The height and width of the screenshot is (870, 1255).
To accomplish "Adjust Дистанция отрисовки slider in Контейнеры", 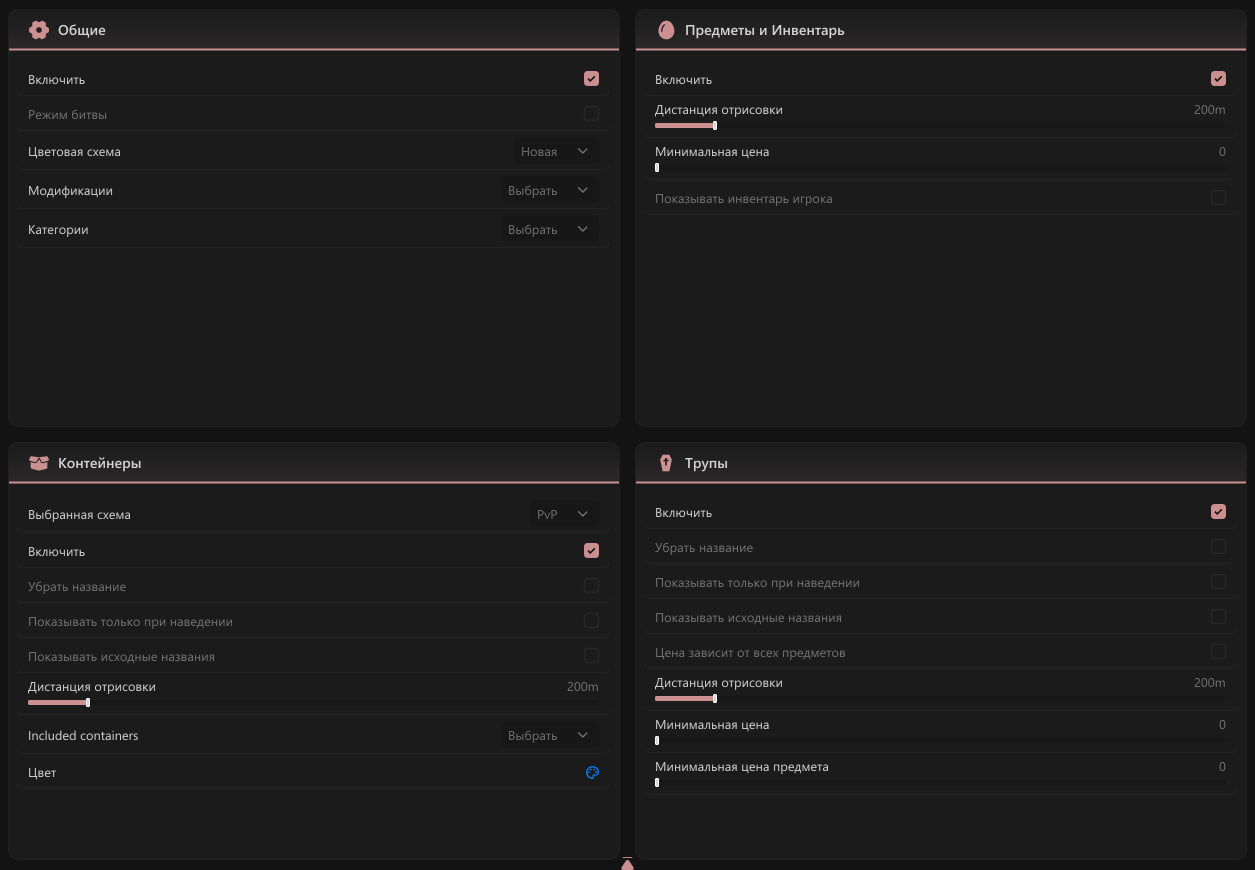I will tap(313, 703).
